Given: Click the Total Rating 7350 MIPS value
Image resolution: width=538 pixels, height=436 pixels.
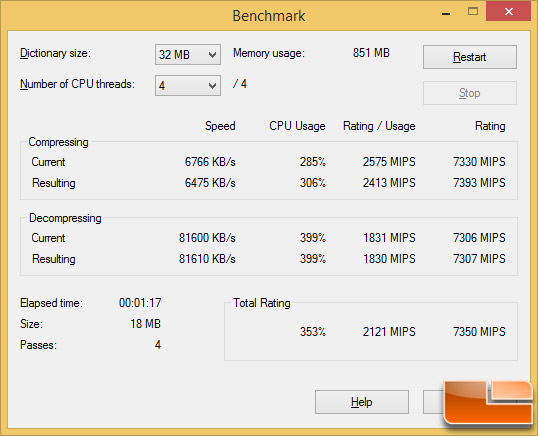Looking at the screenshot, I should 479,332.
